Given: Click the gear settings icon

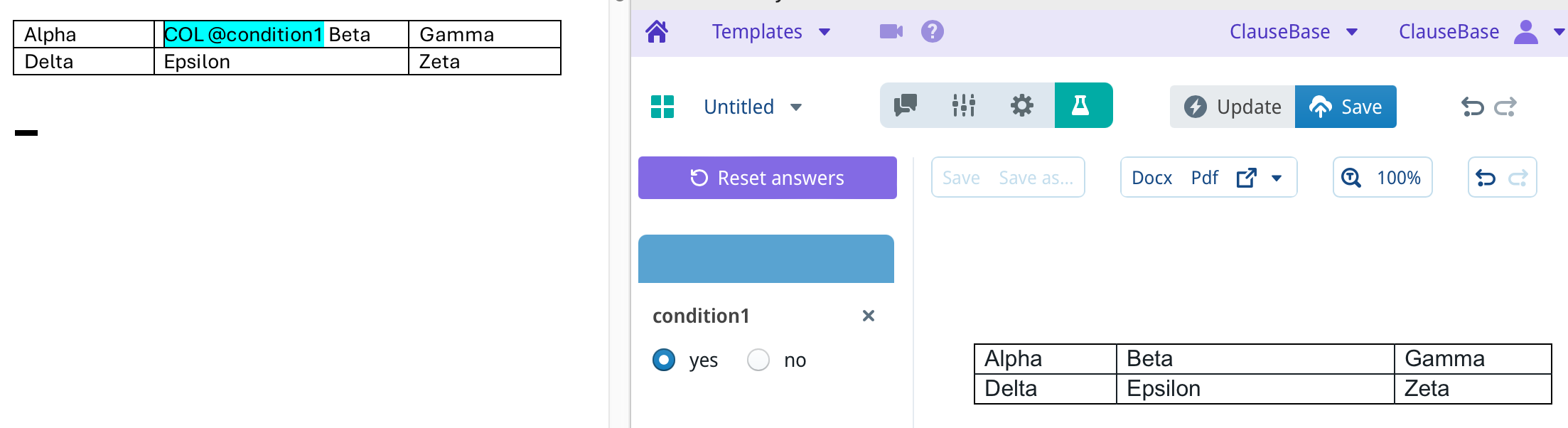Looking at the screenshot, I should click(x=1022, y=106).
